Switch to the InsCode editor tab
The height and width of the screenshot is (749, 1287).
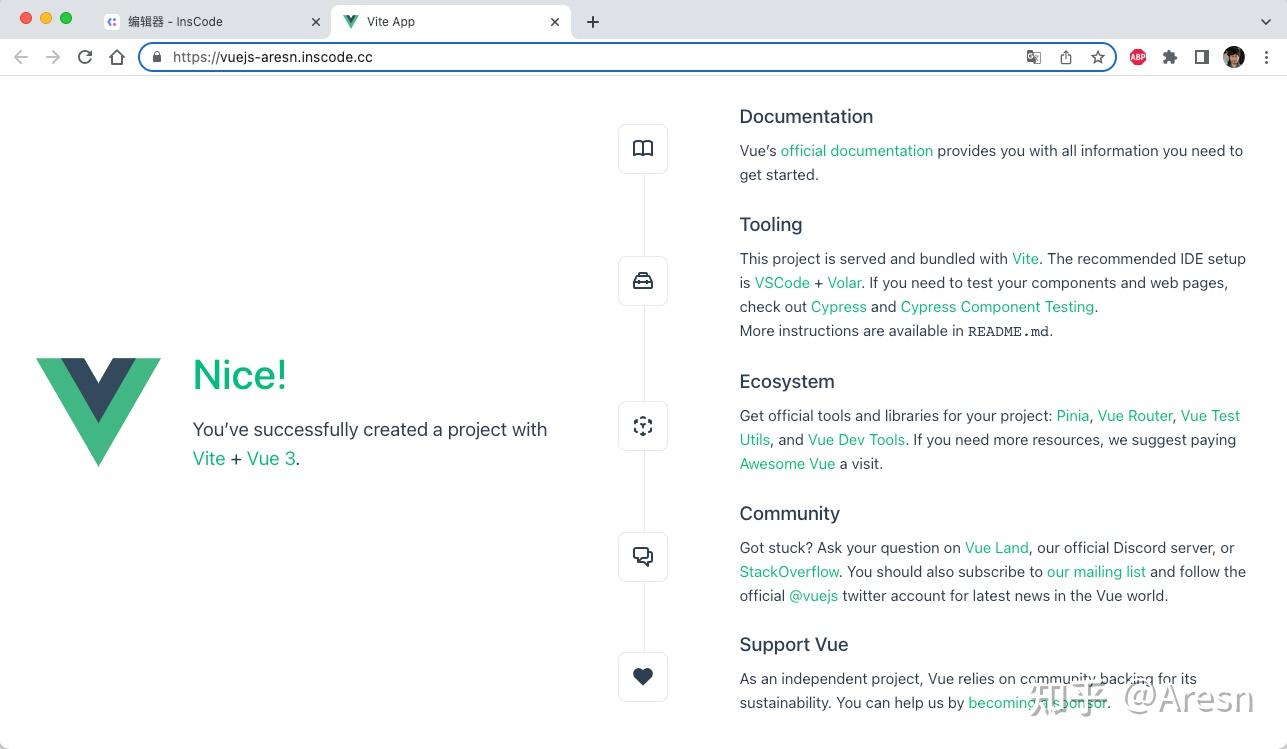[200, 22]
